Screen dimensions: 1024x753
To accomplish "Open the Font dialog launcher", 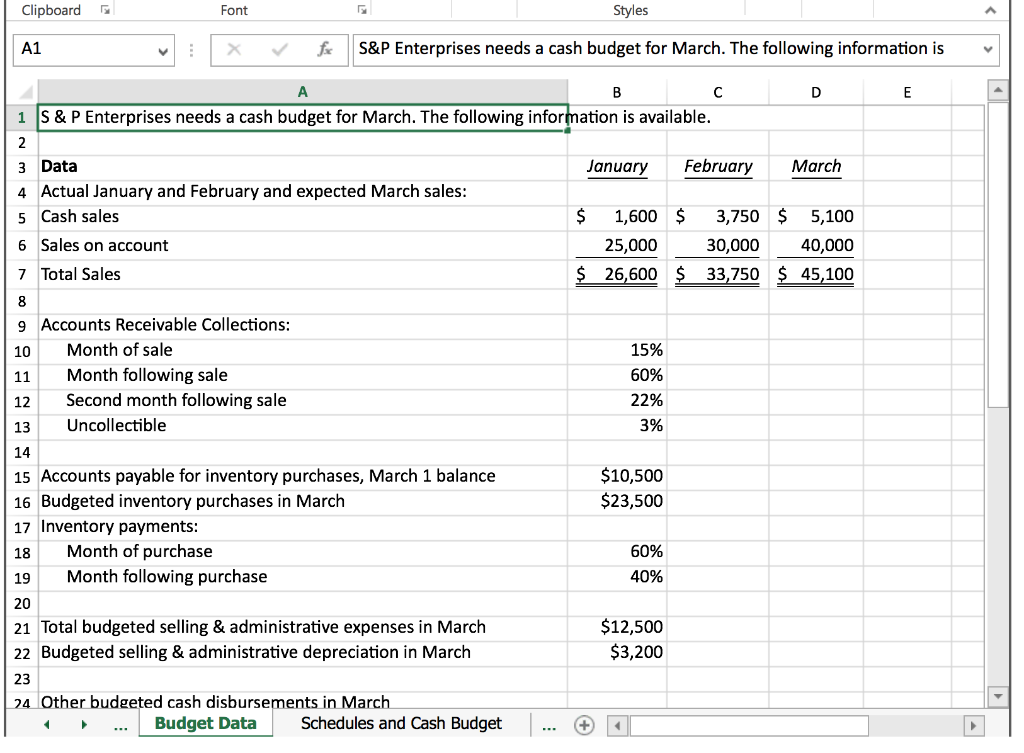I will point(362,10).
